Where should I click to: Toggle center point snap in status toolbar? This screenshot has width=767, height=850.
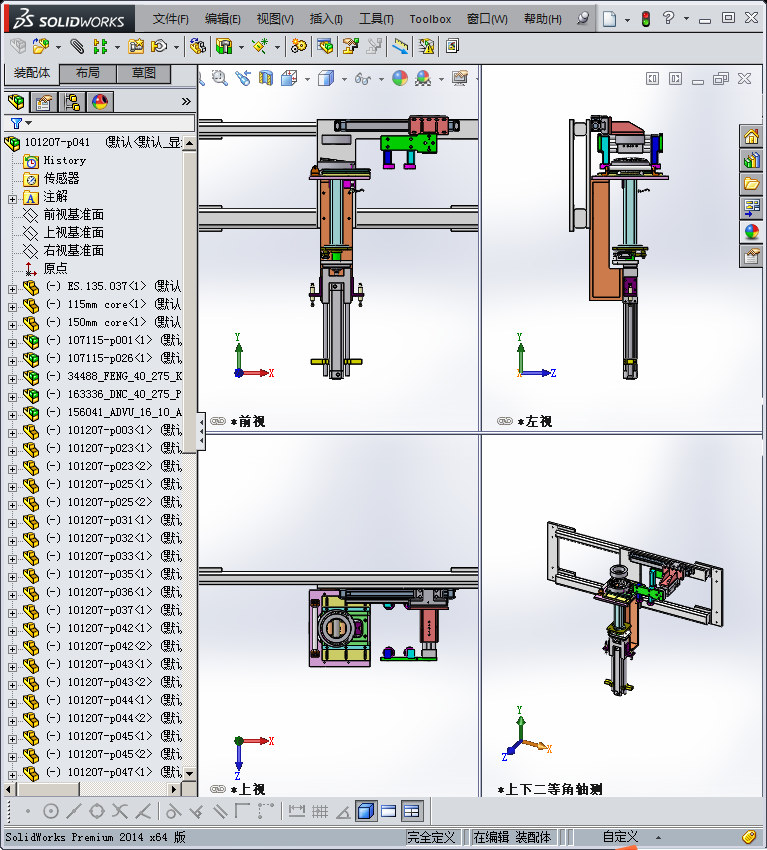[50, 811]
